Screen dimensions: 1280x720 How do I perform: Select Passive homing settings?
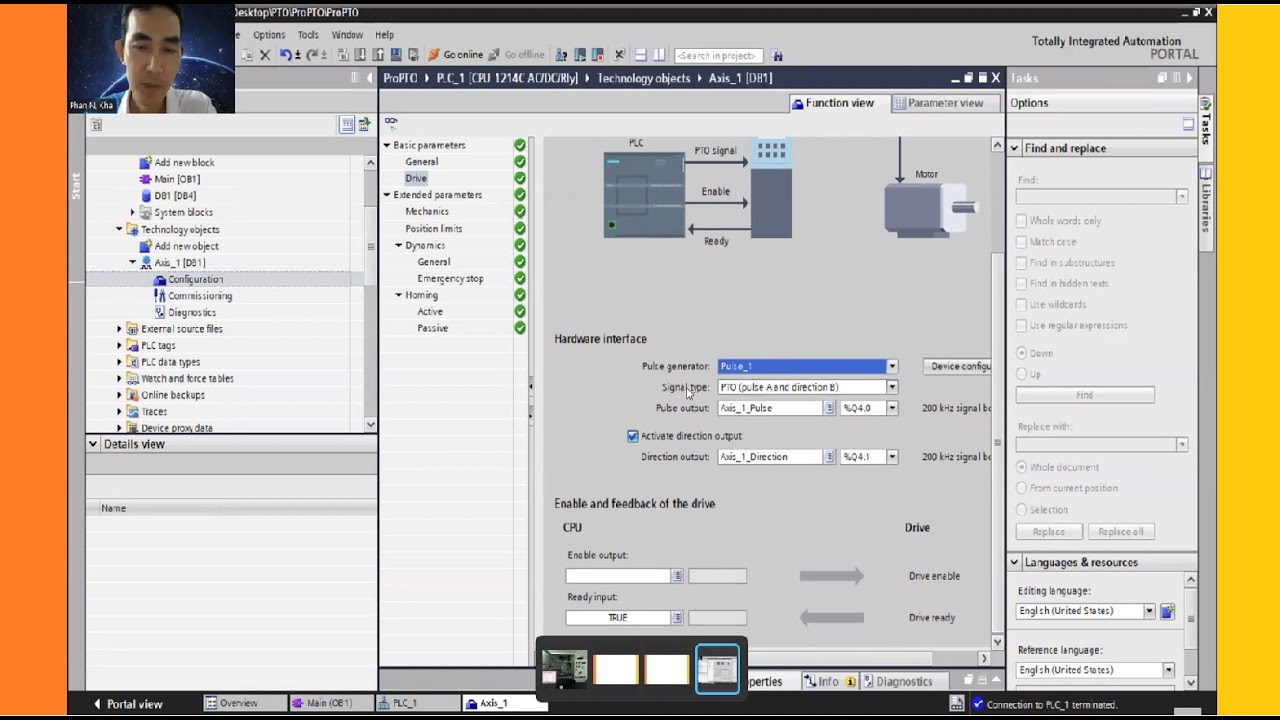tap(432, 328)
